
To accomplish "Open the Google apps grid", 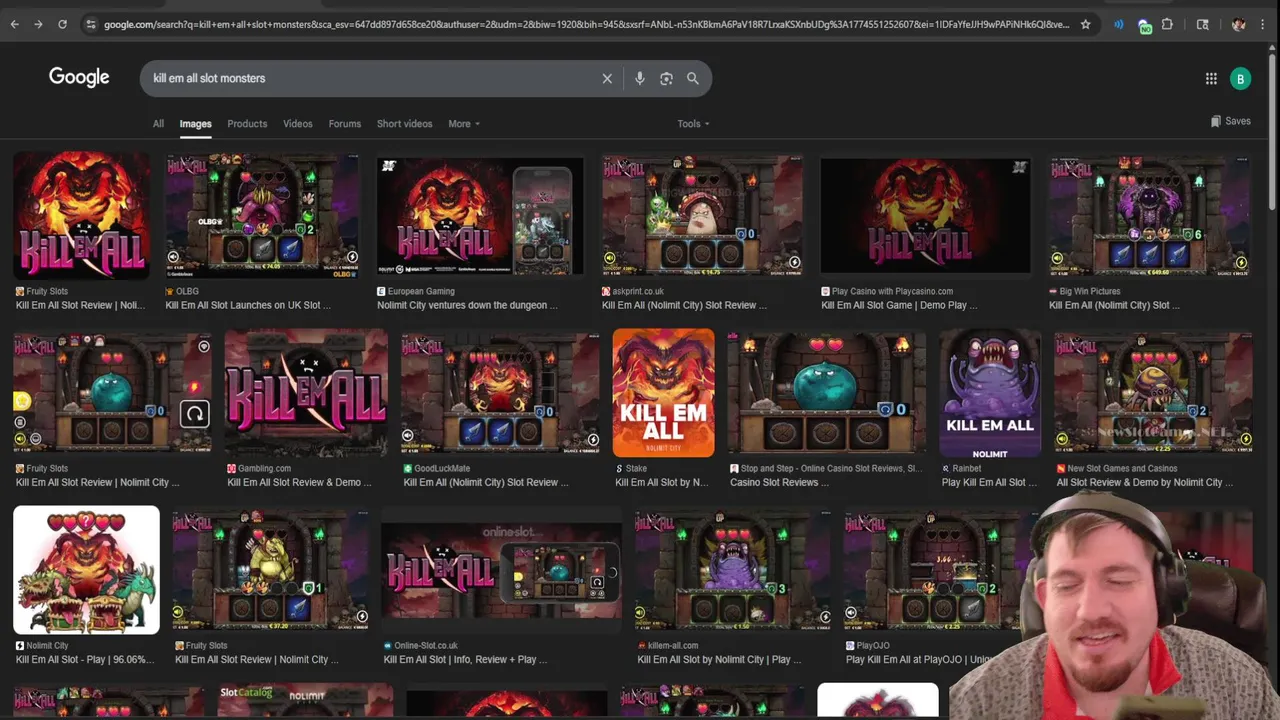I will coord(1211,78).
